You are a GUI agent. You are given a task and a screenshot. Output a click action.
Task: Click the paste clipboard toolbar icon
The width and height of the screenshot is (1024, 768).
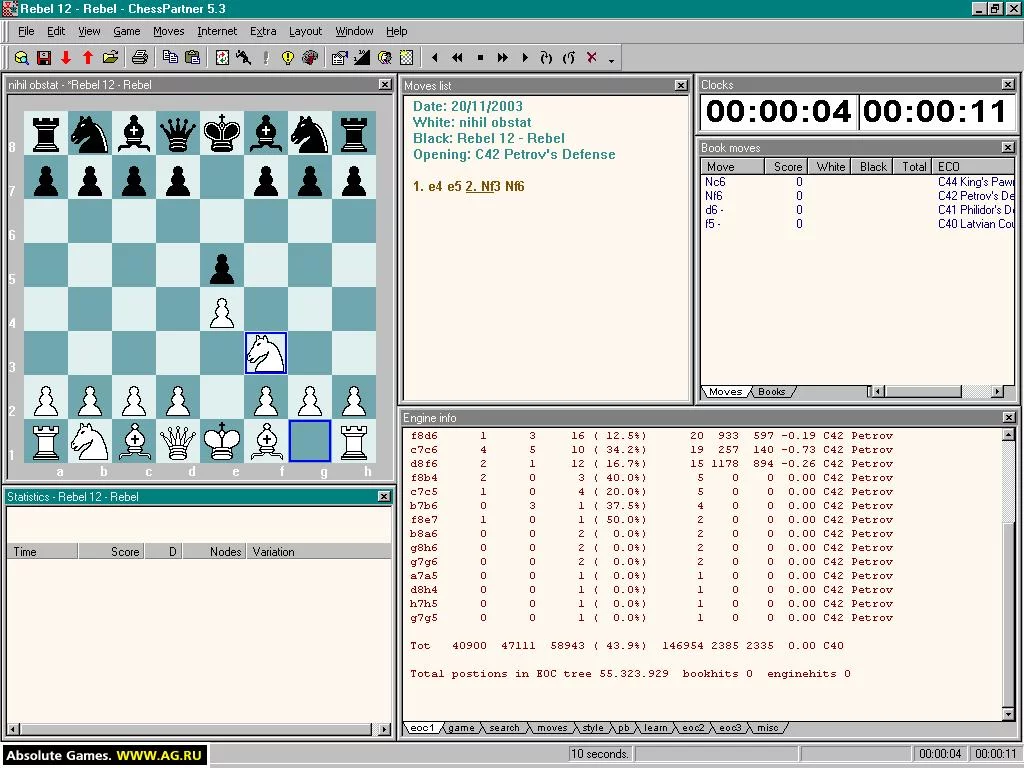coord(192,58)
